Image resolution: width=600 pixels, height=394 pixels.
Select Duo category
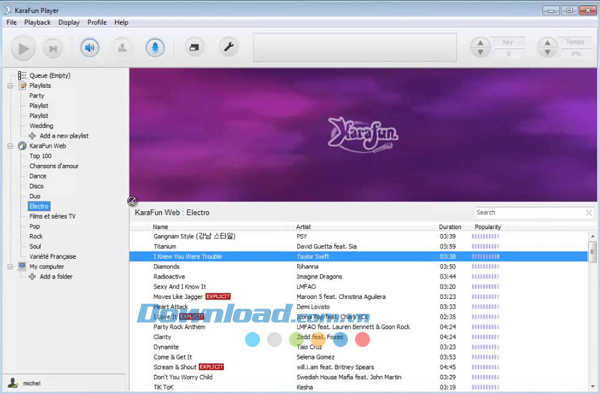(x=35, y=196)
